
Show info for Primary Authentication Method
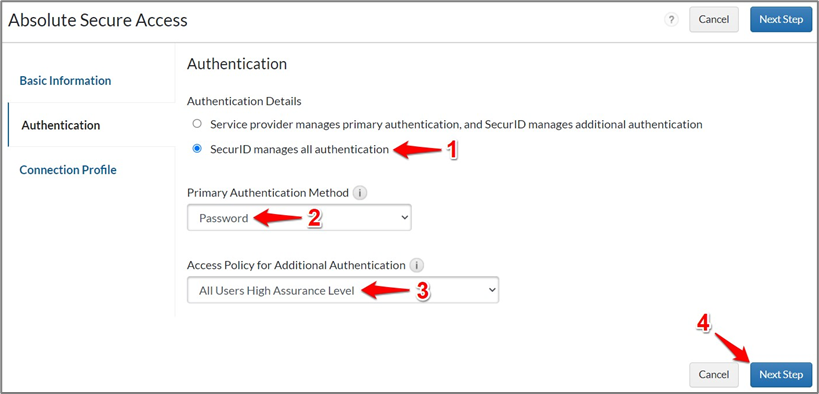[x=359, y=193]
